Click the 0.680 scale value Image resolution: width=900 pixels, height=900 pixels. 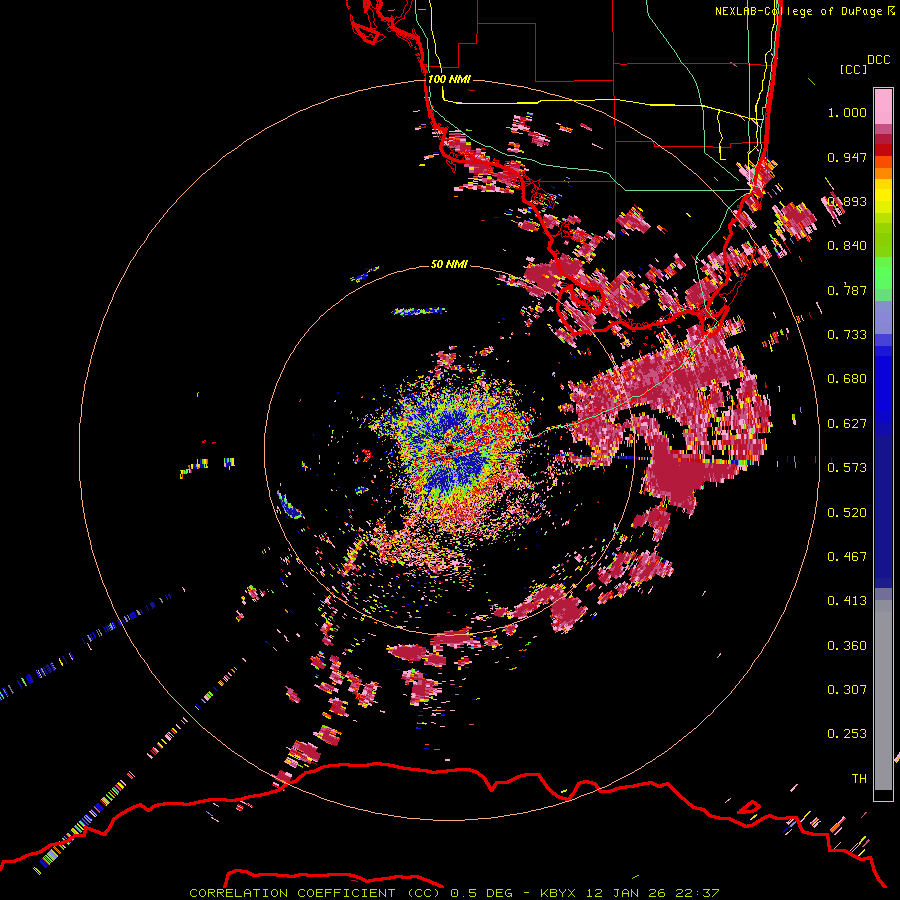pos(847,379)
